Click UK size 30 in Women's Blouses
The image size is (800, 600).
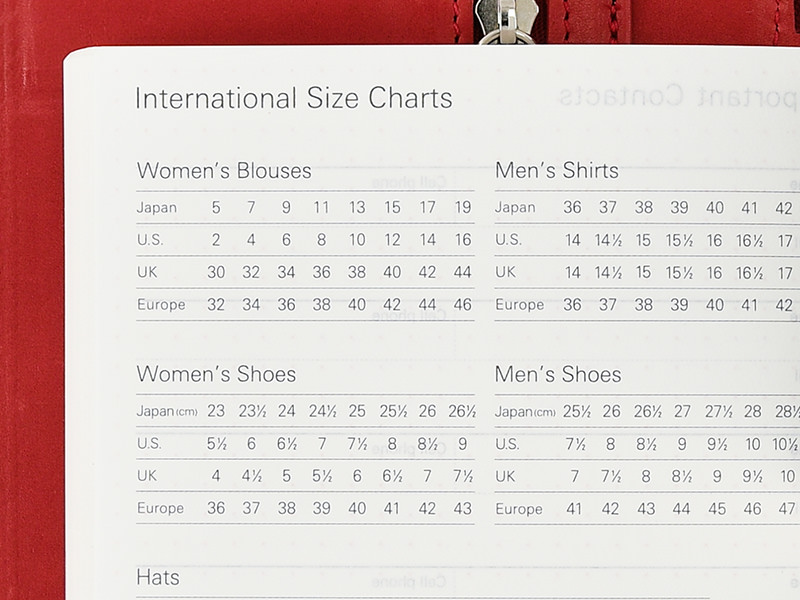click(x=216, y=272)
